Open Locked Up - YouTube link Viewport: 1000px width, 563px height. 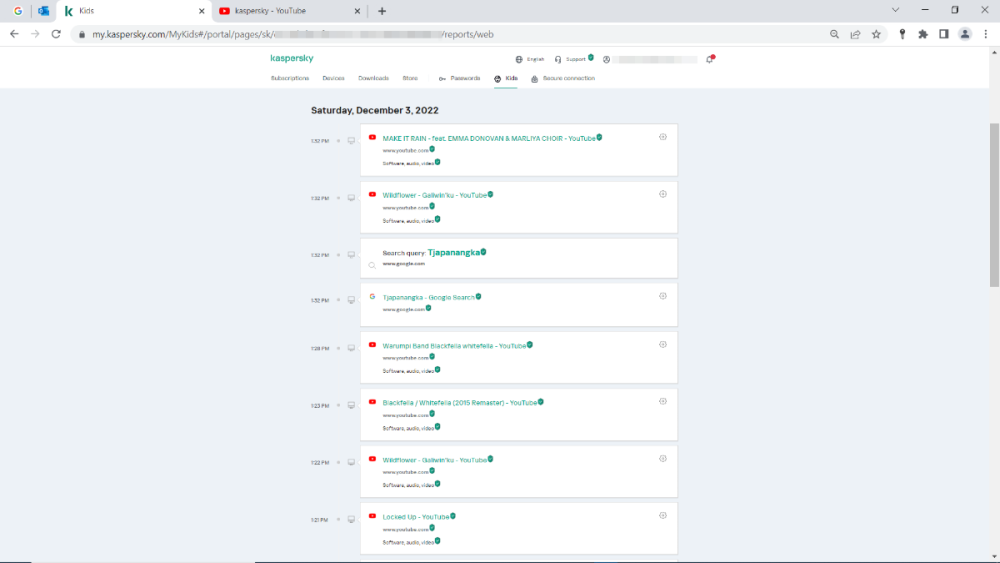click(x=416, y=516)
